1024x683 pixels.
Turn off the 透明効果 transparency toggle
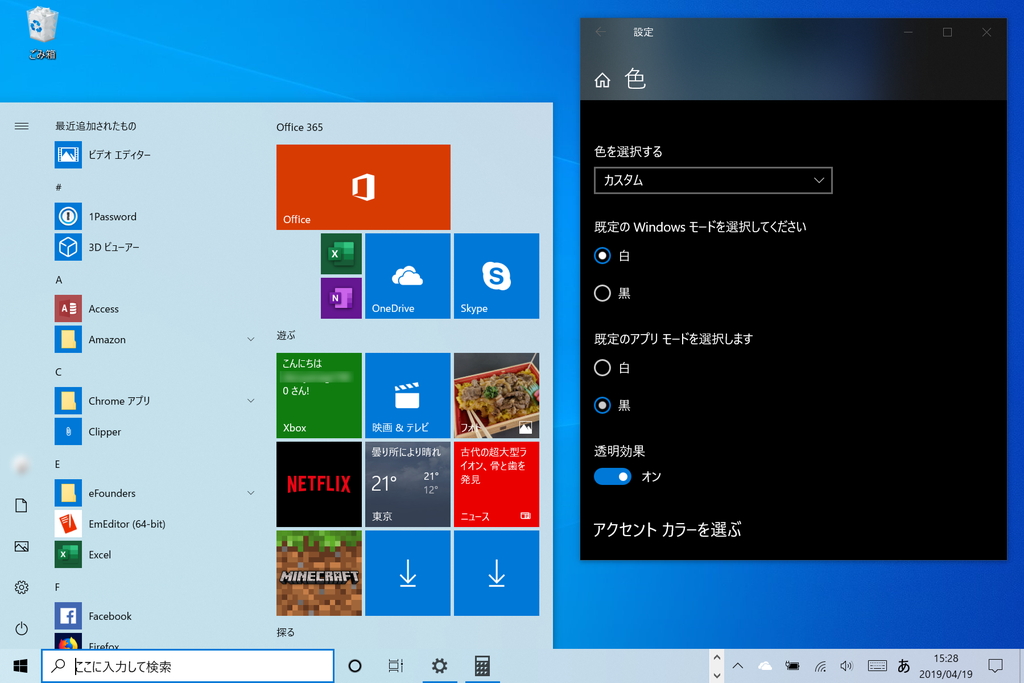click(612, 477)
